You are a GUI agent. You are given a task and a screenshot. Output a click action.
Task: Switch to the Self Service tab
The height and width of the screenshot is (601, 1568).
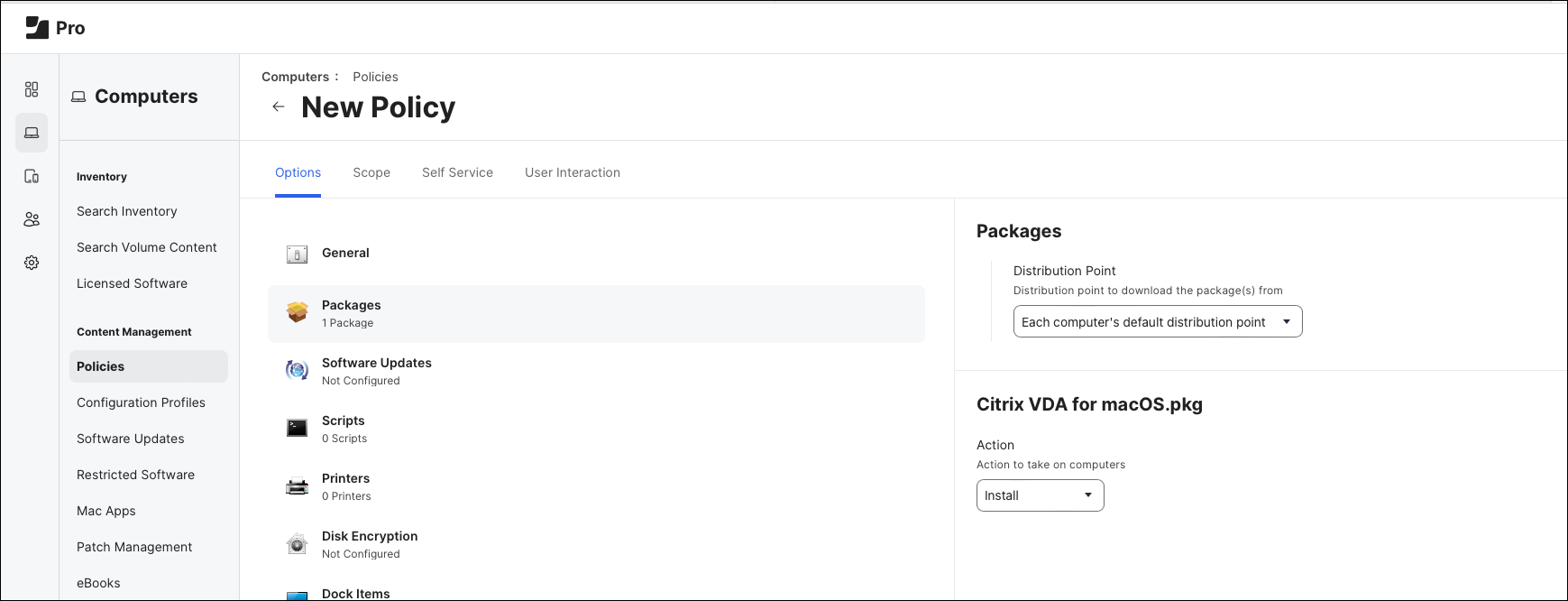[457, 172]
